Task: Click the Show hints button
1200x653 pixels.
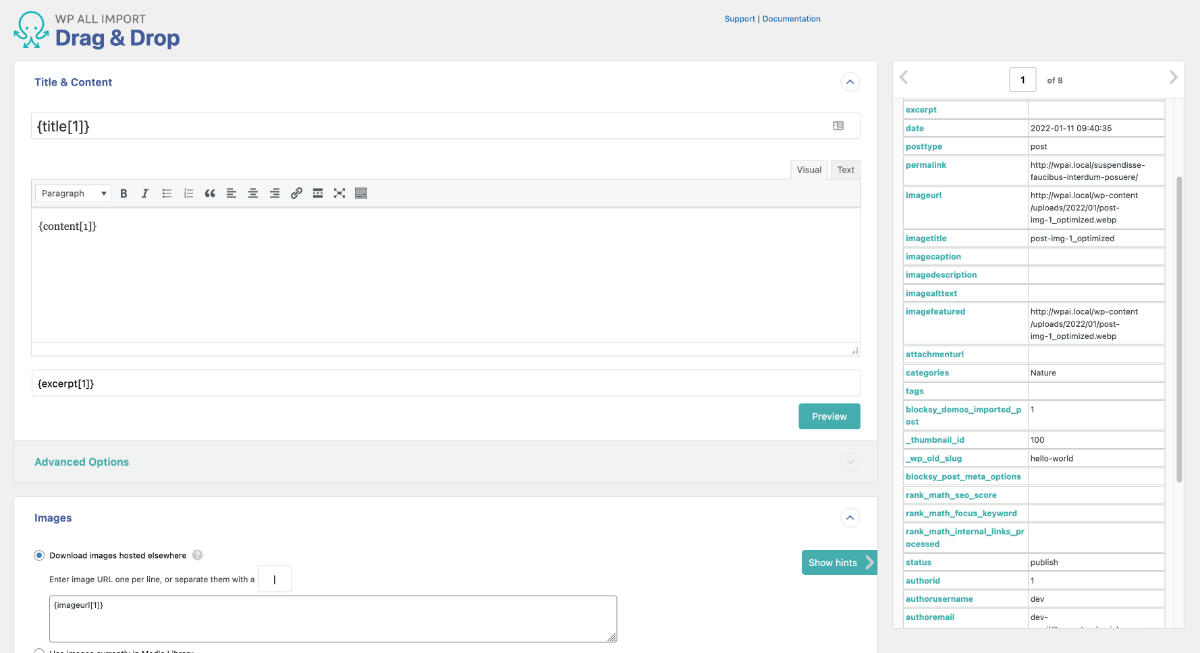Action: click(839, 562)
